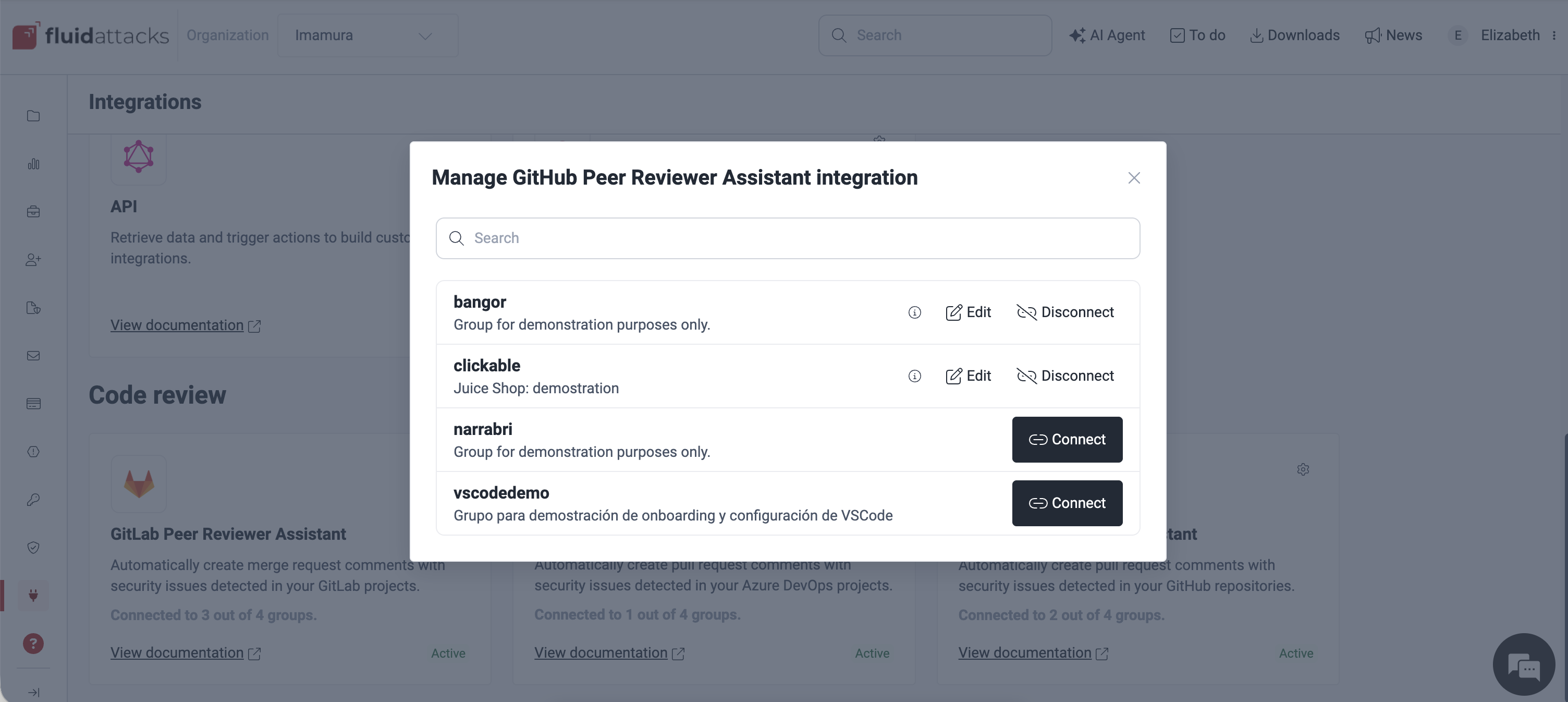Click the GitLab fox logo icon
The height and width of the screenshot is (702, 1568).
tap(139, 484)
